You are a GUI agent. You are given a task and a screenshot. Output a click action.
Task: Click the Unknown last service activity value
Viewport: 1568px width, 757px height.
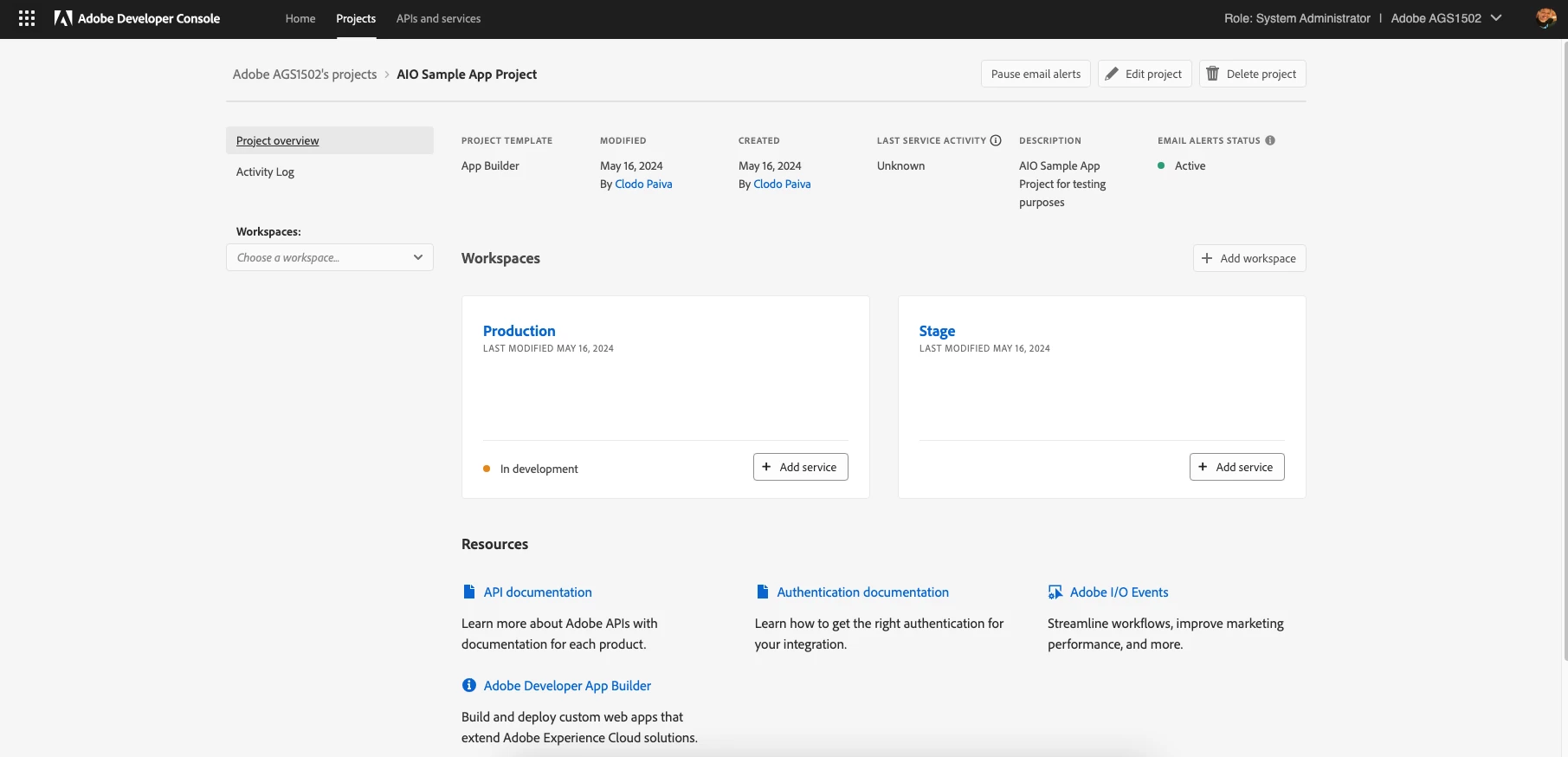point(900,165)
